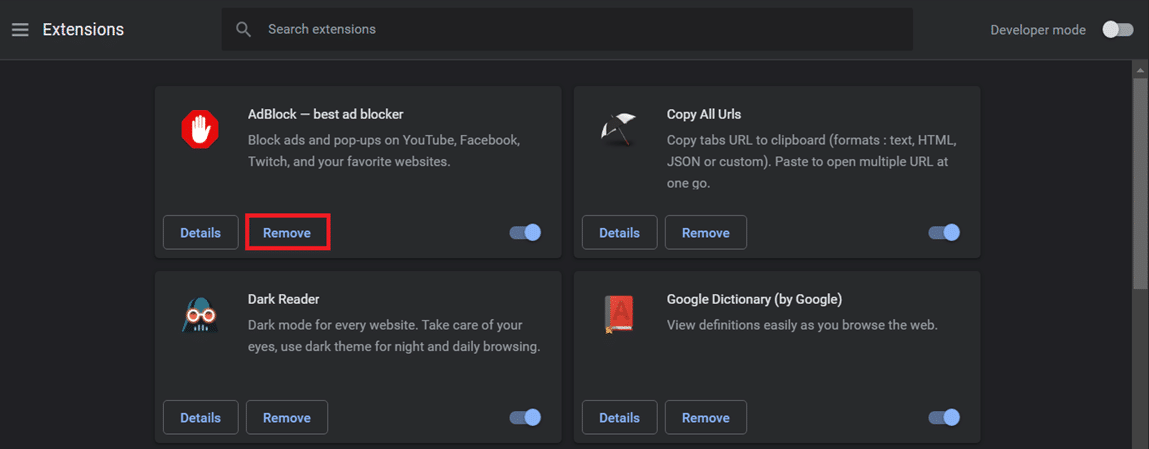Screen dimensions: 1149x449
Task: Remove the AdBlock extension
Action: pyautogui.click(x=287, y=233)
